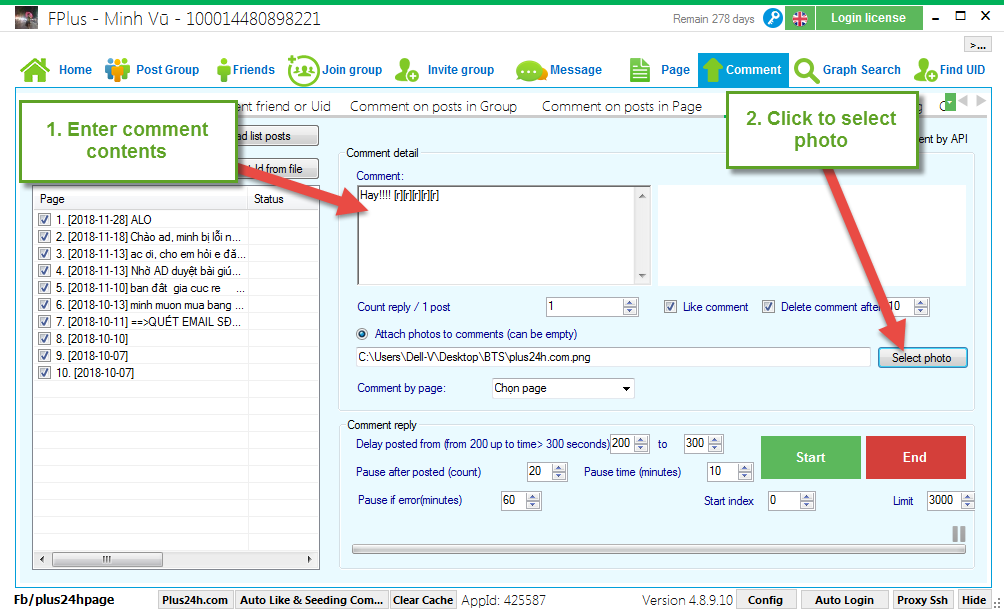
Task: Increase the 'Start index' value
Action: click(807, 497)
